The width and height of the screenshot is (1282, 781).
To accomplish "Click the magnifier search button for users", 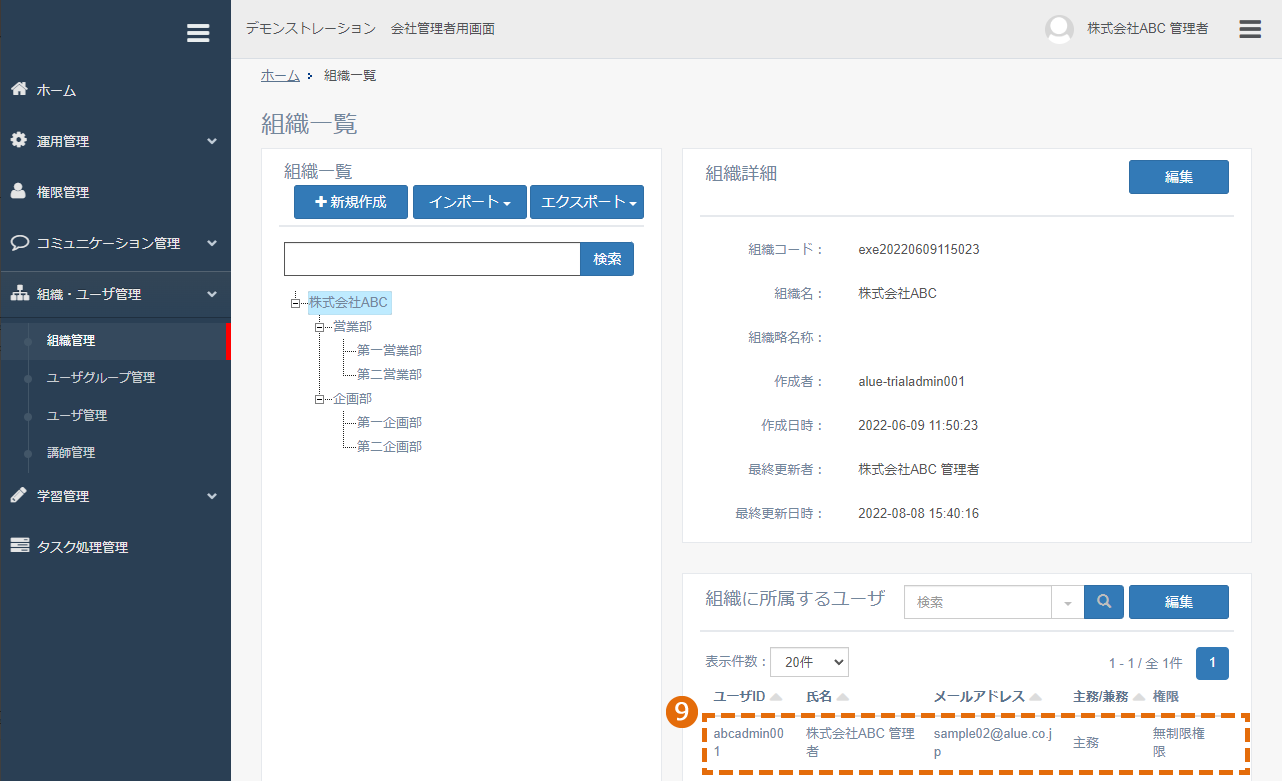I will tap(1104, 602).
